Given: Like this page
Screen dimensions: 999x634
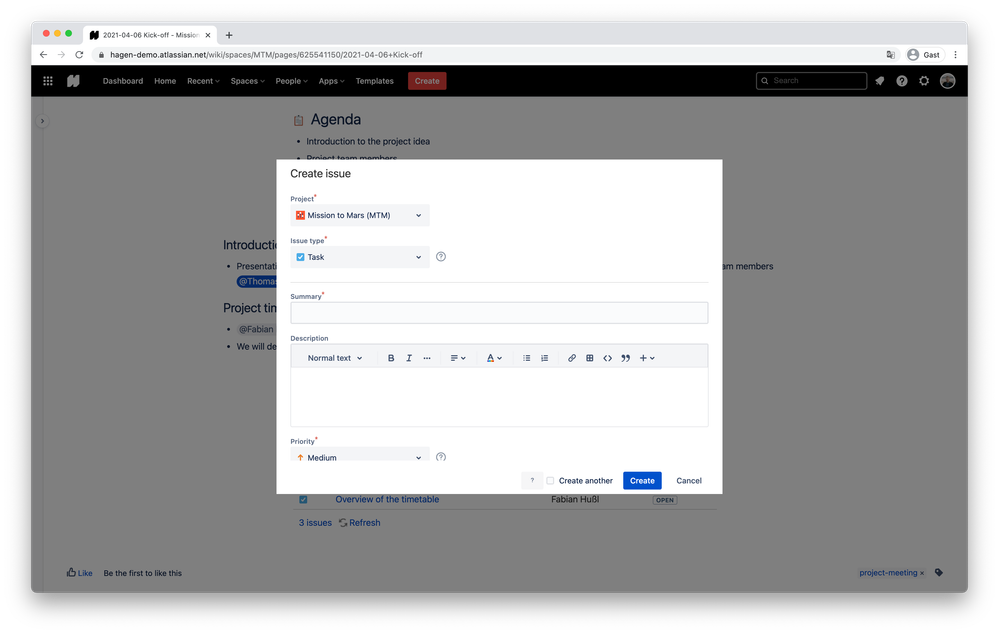Looking at the screenshot, I should click(80, 573).
